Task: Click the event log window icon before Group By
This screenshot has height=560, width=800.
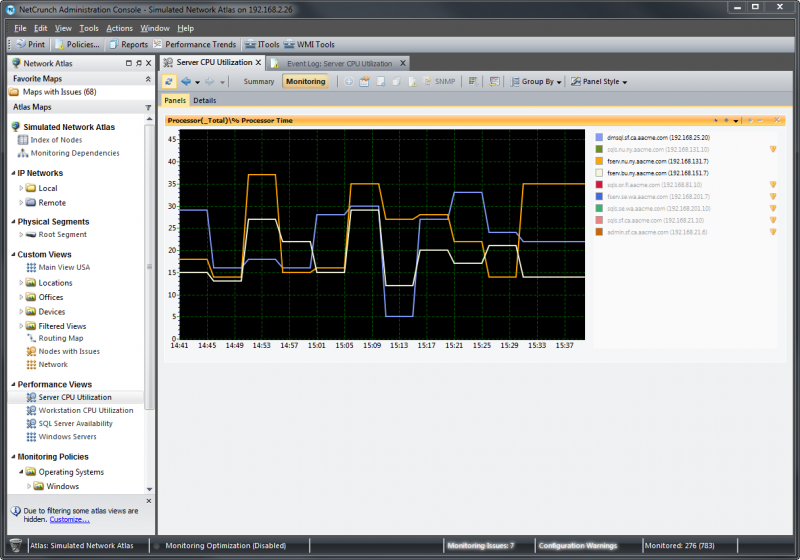Action: click(494, 82)
